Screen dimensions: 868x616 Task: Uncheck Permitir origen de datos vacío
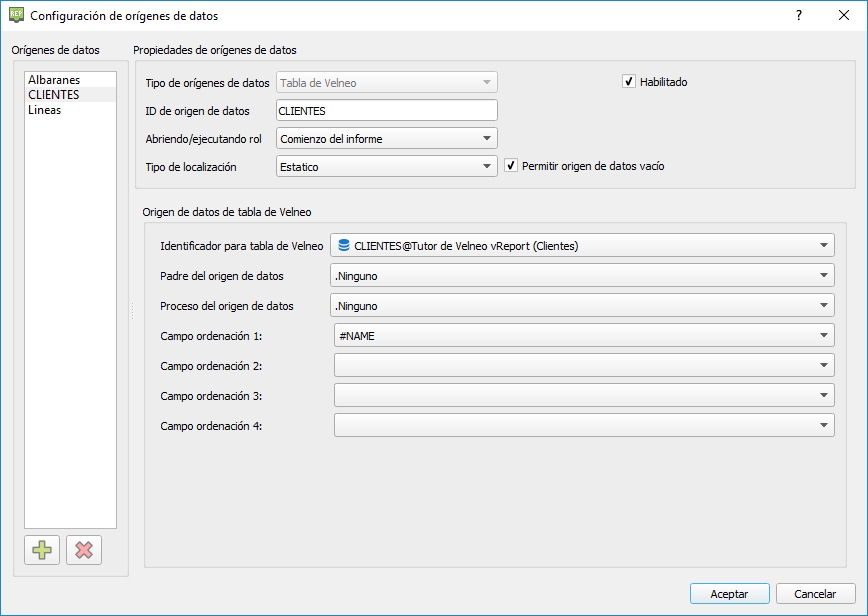(511, 166)
